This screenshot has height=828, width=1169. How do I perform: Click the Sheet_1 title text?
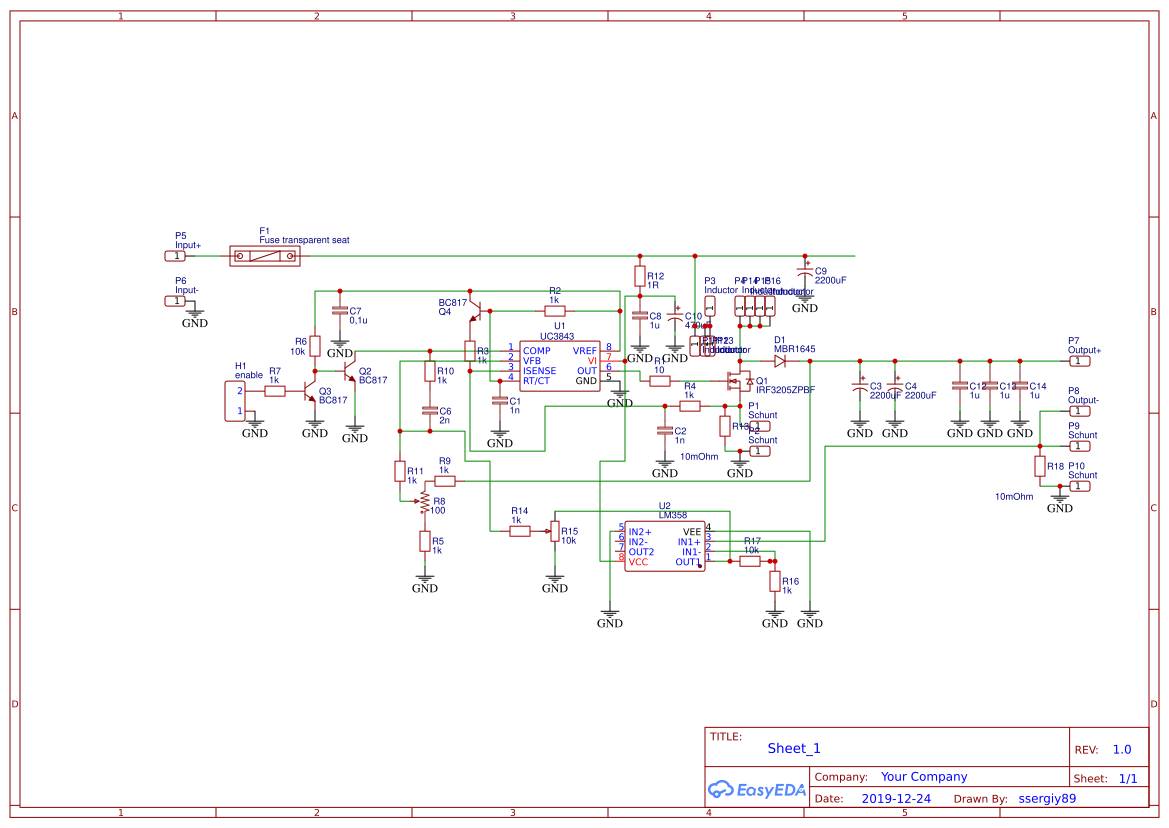[x=793, y=748]
